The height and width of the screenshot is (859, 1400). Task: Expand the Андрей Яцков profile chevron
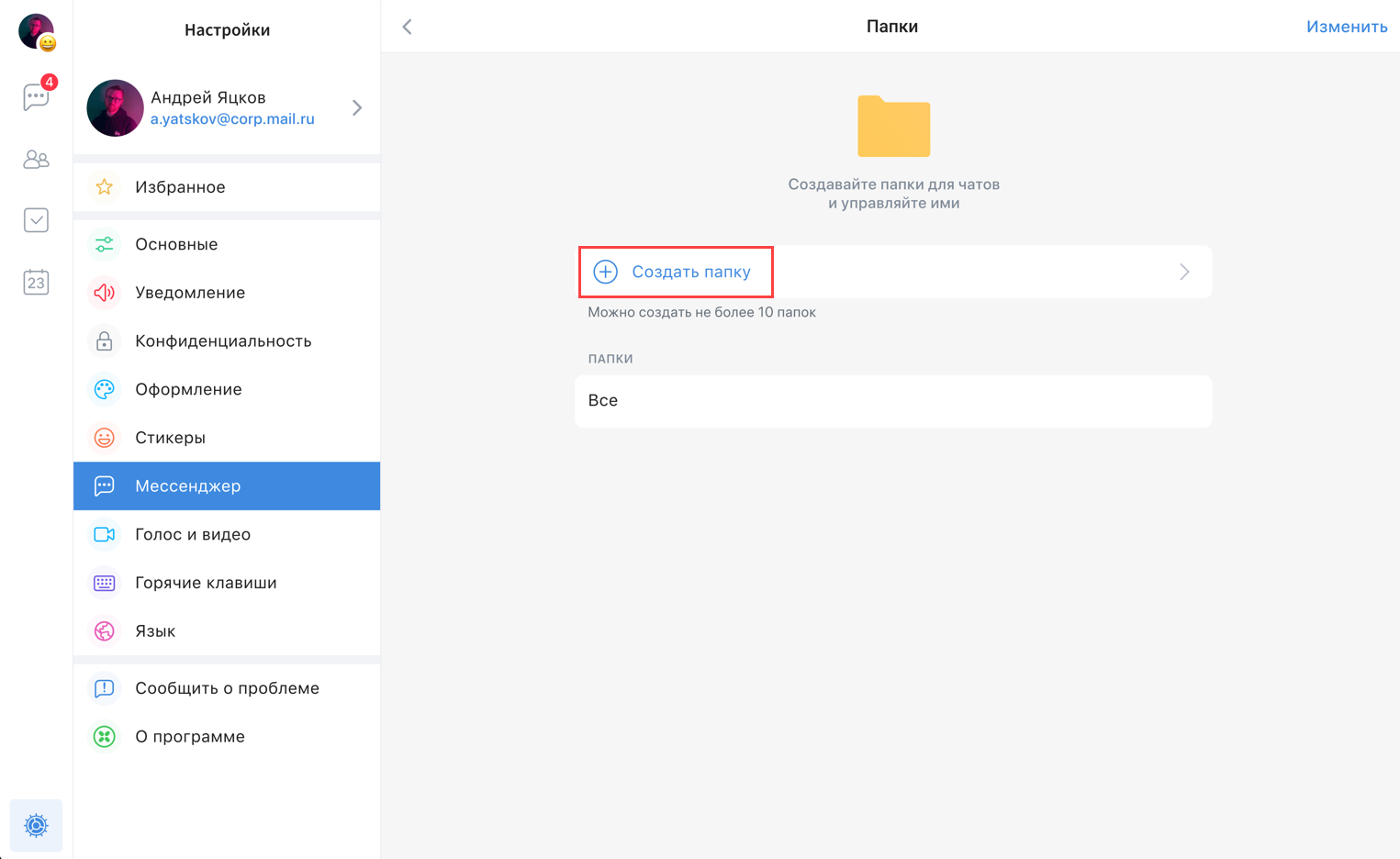tap(357, 108)
